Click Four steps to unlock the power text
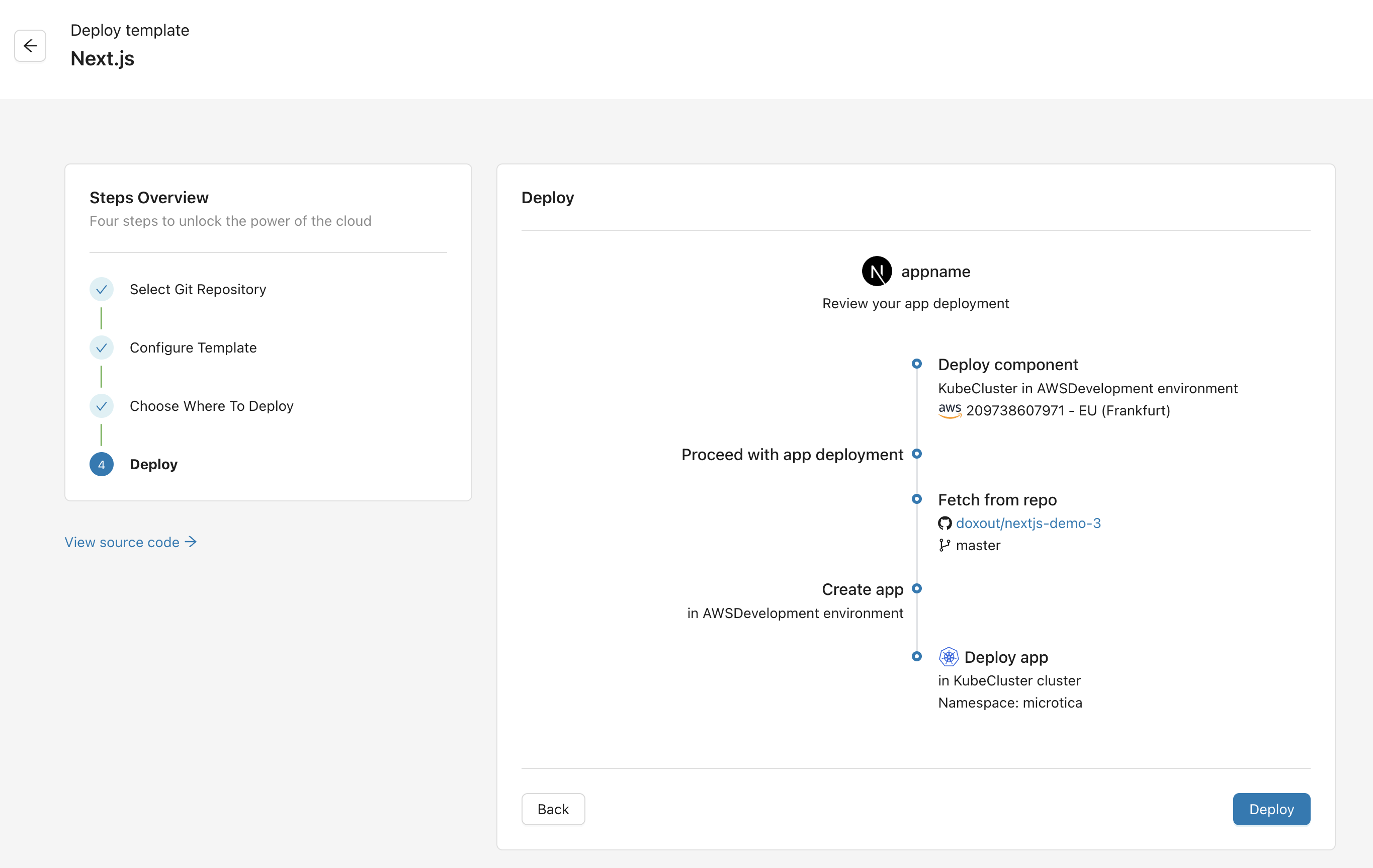The image size is (1373, 868). [230, 221]
